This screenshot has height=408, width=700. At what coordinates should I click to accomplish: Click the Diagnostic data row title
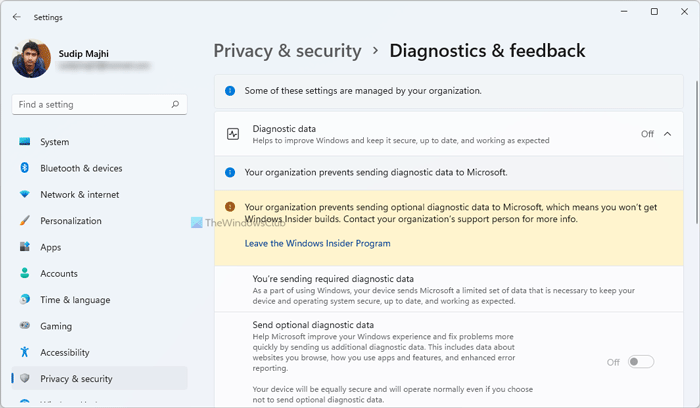[x=284, y=129]
